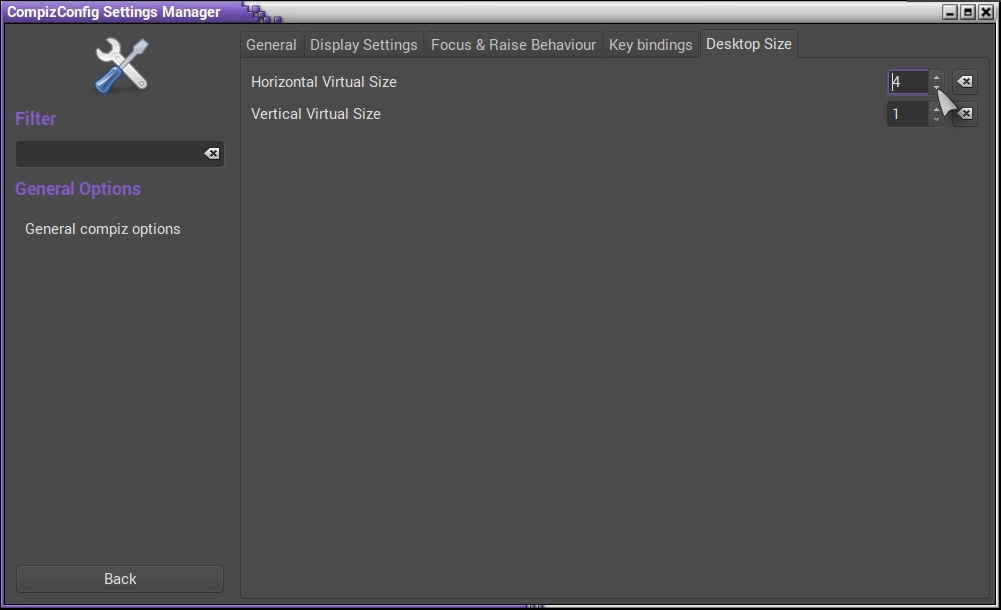
Task: Increase Horizontal Virtual Size with up arrow
Action: coord(936,77)
